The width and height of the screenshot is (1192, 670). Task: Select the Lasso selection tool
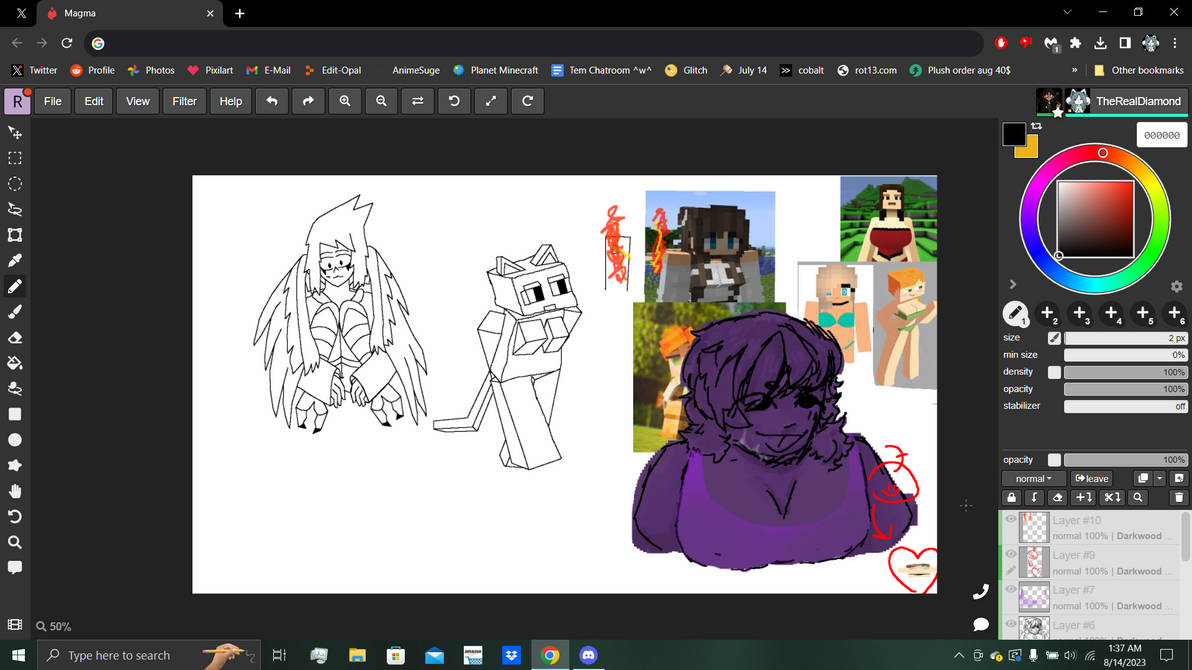[x=14, y=209]
